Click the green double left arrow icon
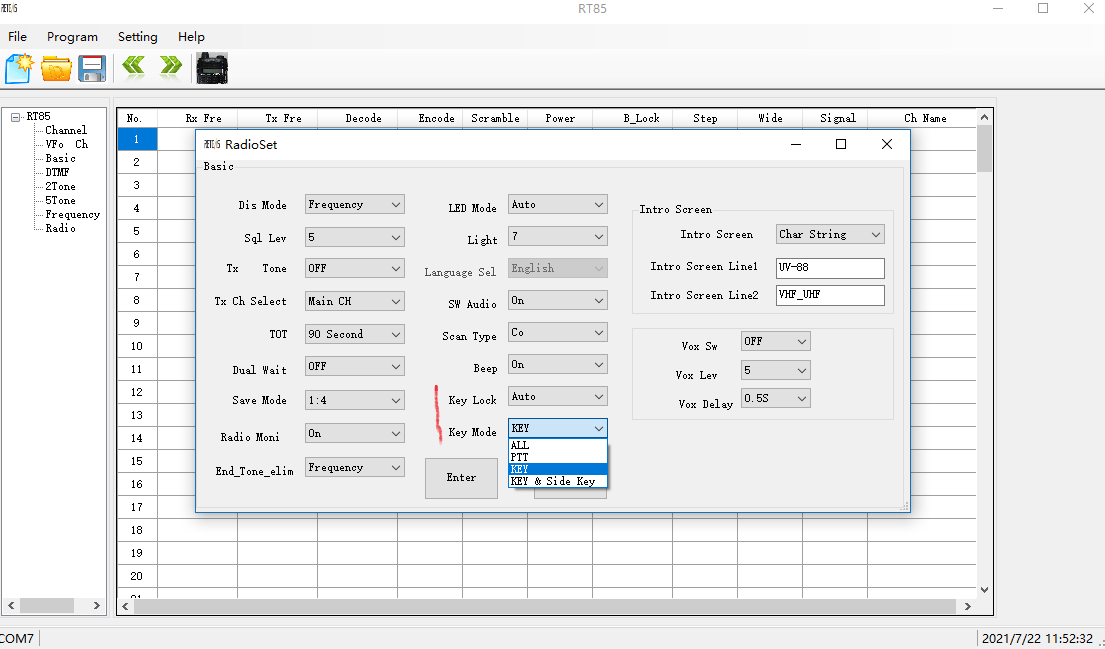 [134, 67]
